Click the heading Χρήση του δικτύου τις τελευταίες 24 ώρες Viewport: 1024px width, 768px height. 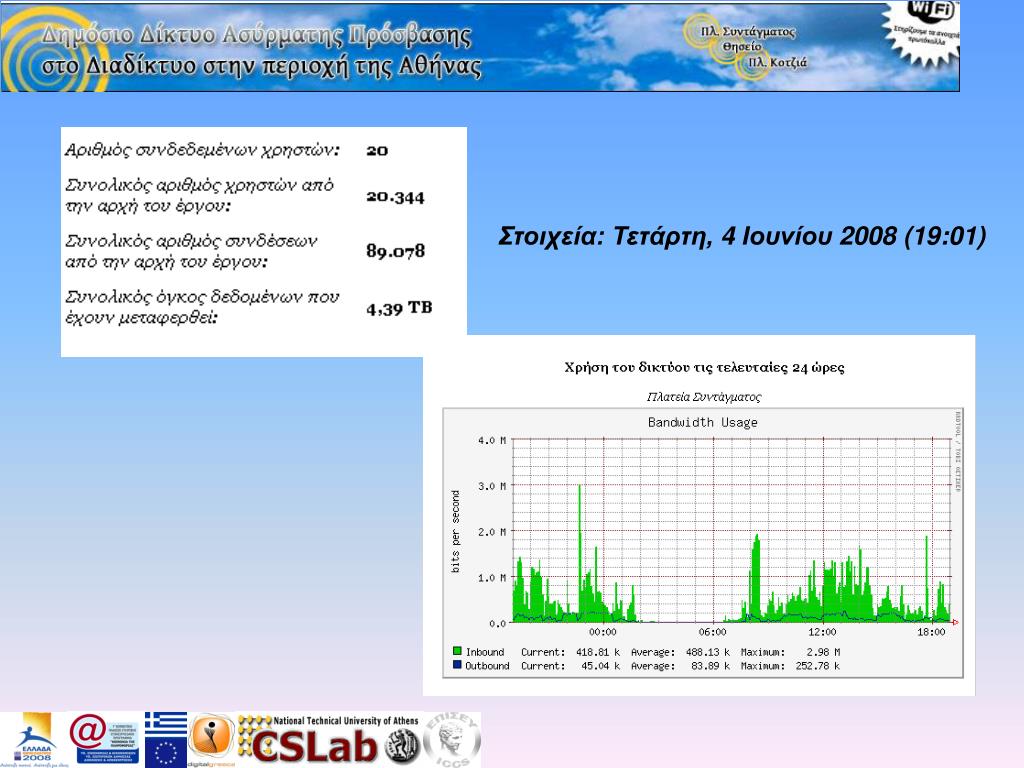click(x=704, y=368)
